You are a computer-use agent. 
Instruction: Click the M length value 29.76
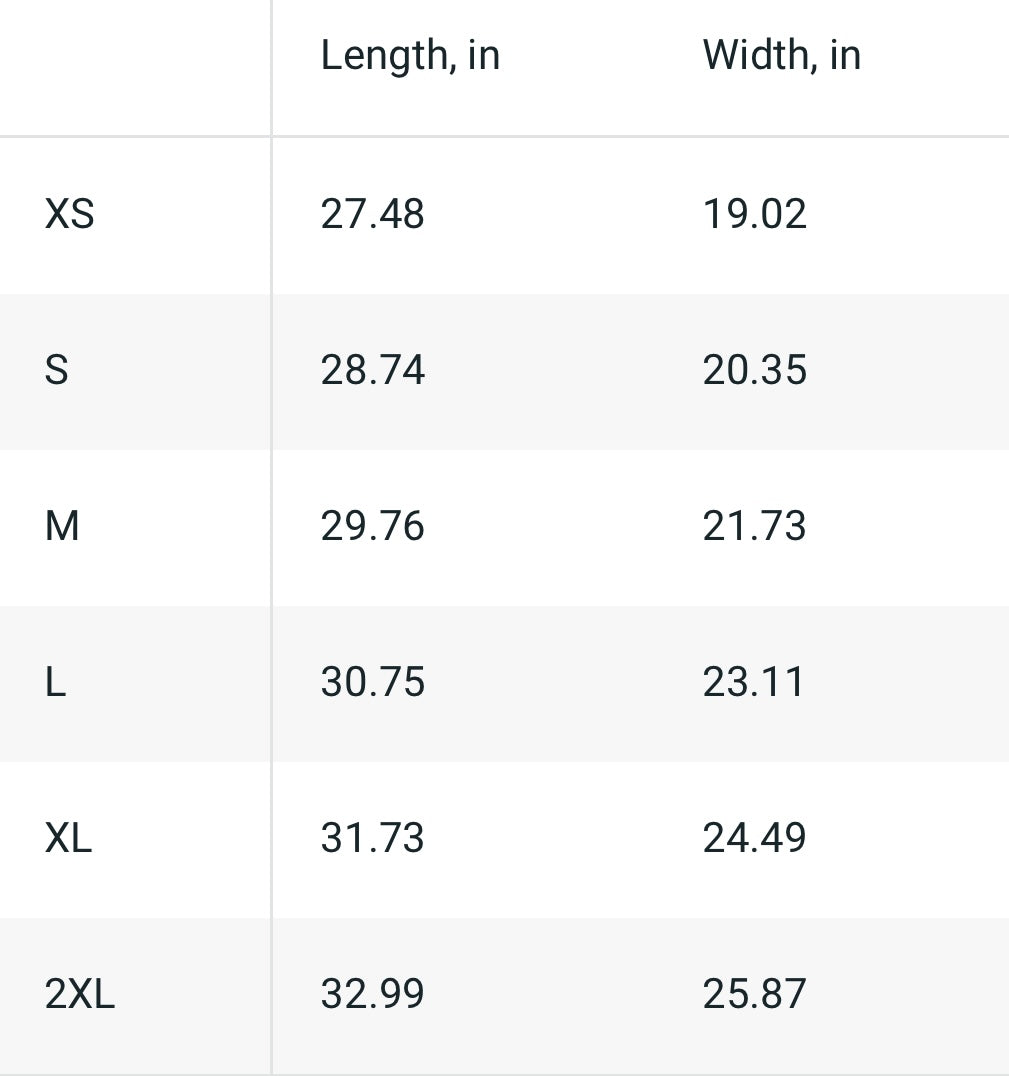click(x=373, y=526)
